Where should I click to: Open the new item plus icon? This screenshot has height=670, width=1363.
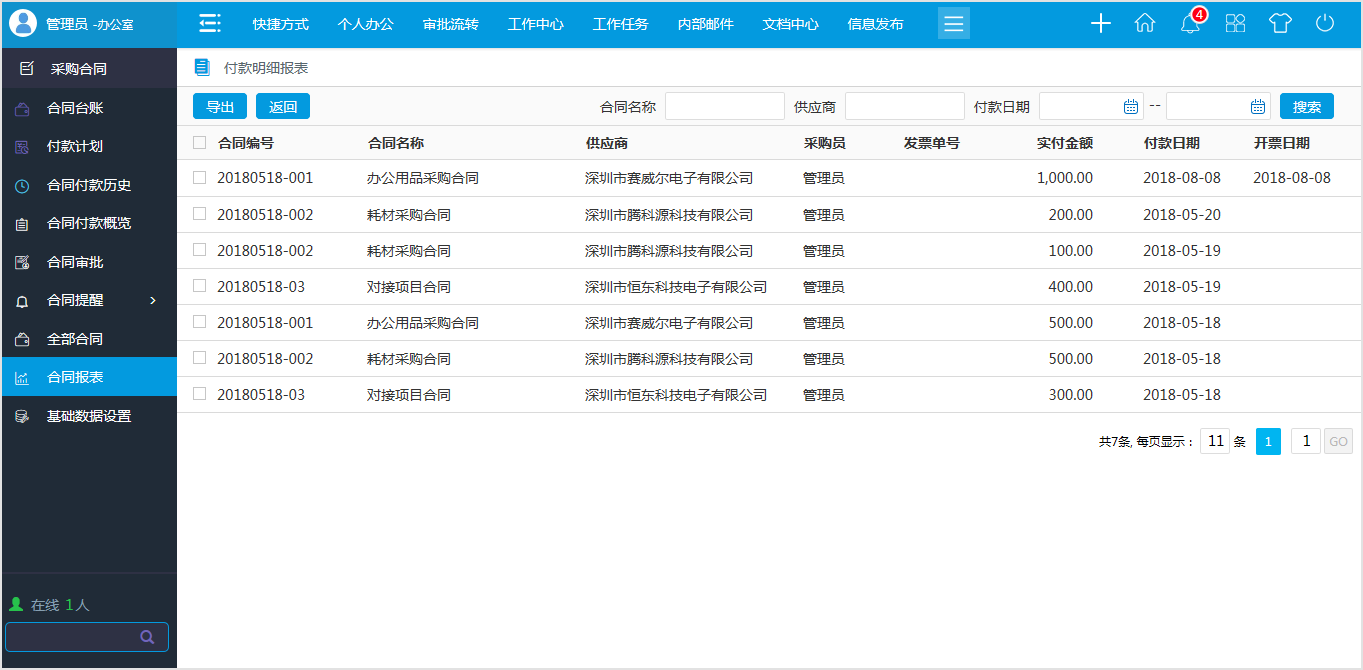click(1100, 23)
